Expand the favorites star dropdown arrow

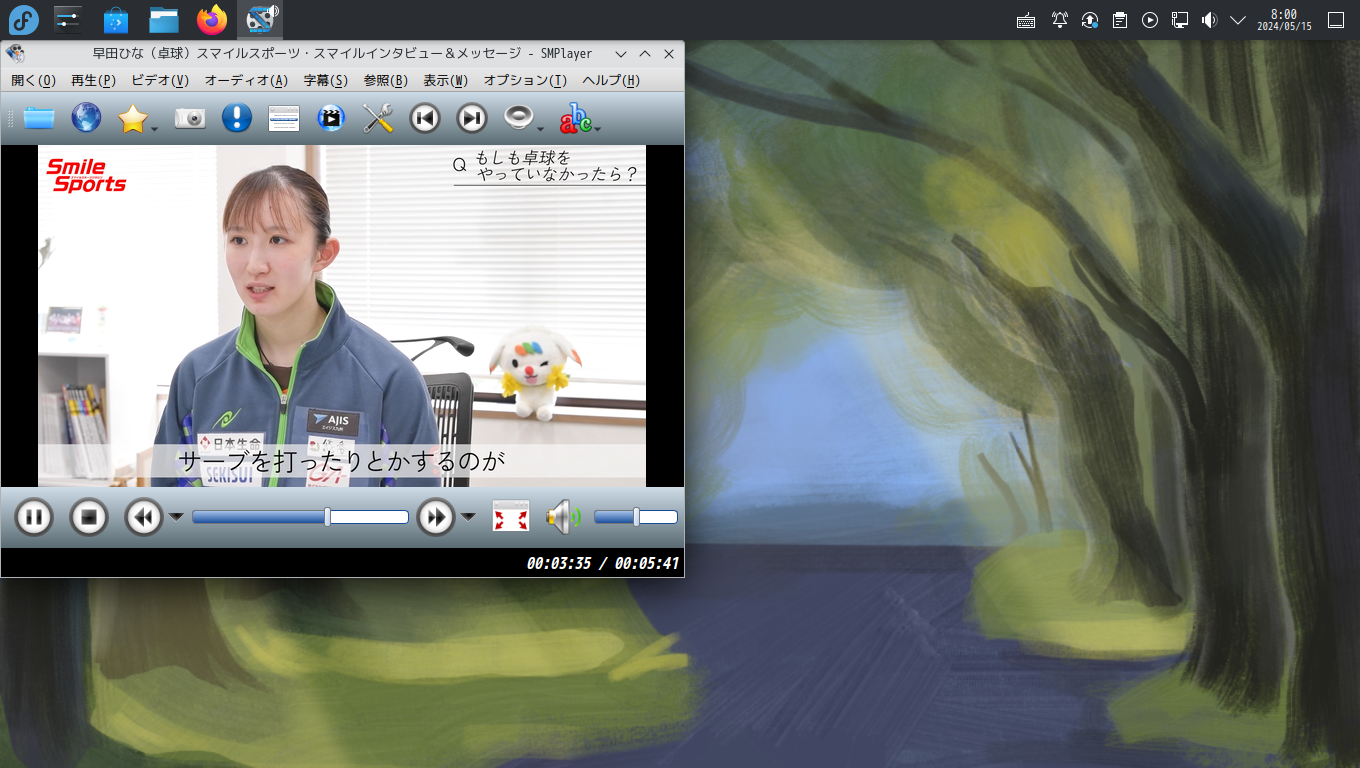155,128
